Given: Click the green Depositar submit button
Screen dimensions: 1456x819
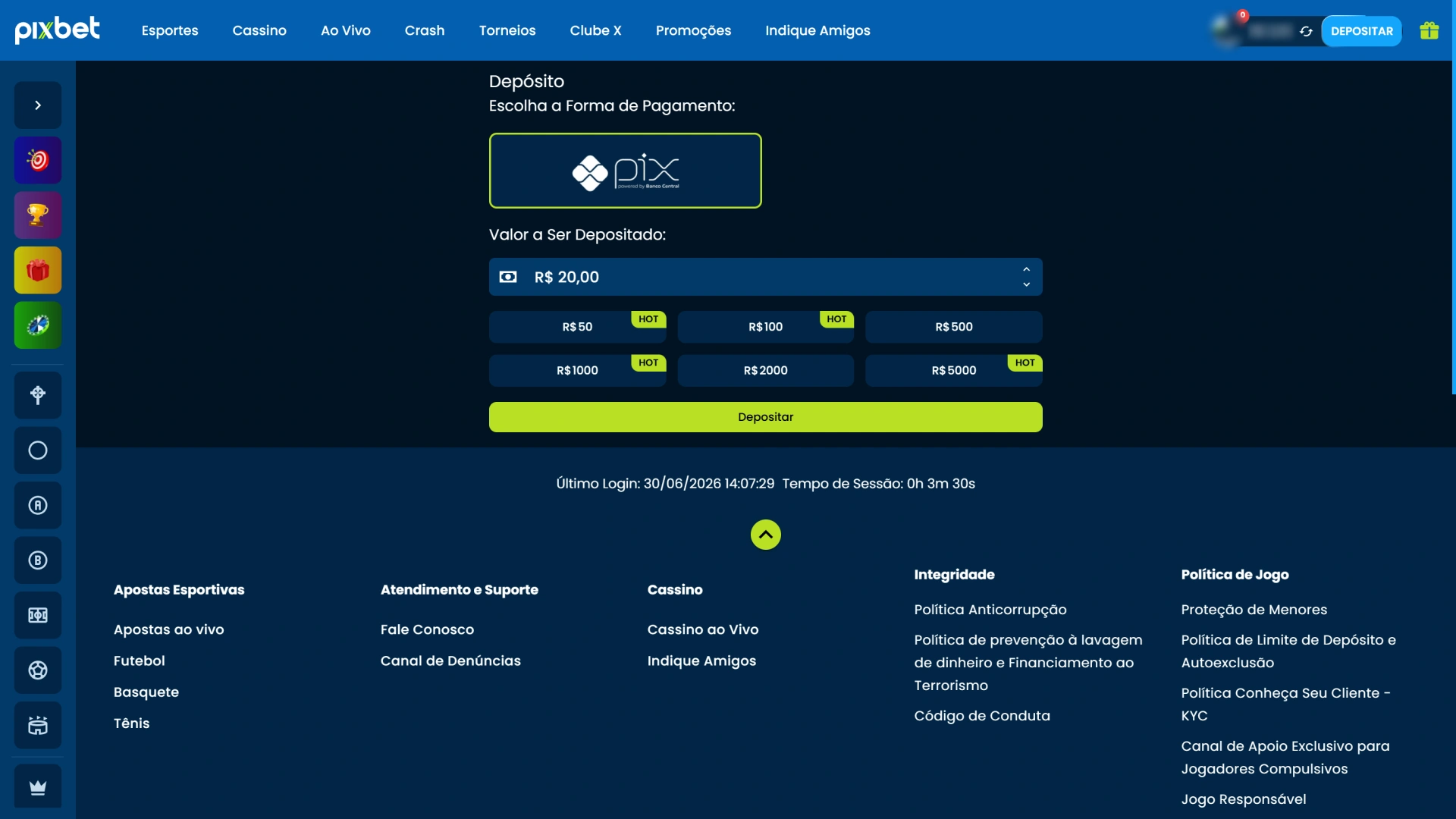Looking at the screenshot, I should click(766, 417).
